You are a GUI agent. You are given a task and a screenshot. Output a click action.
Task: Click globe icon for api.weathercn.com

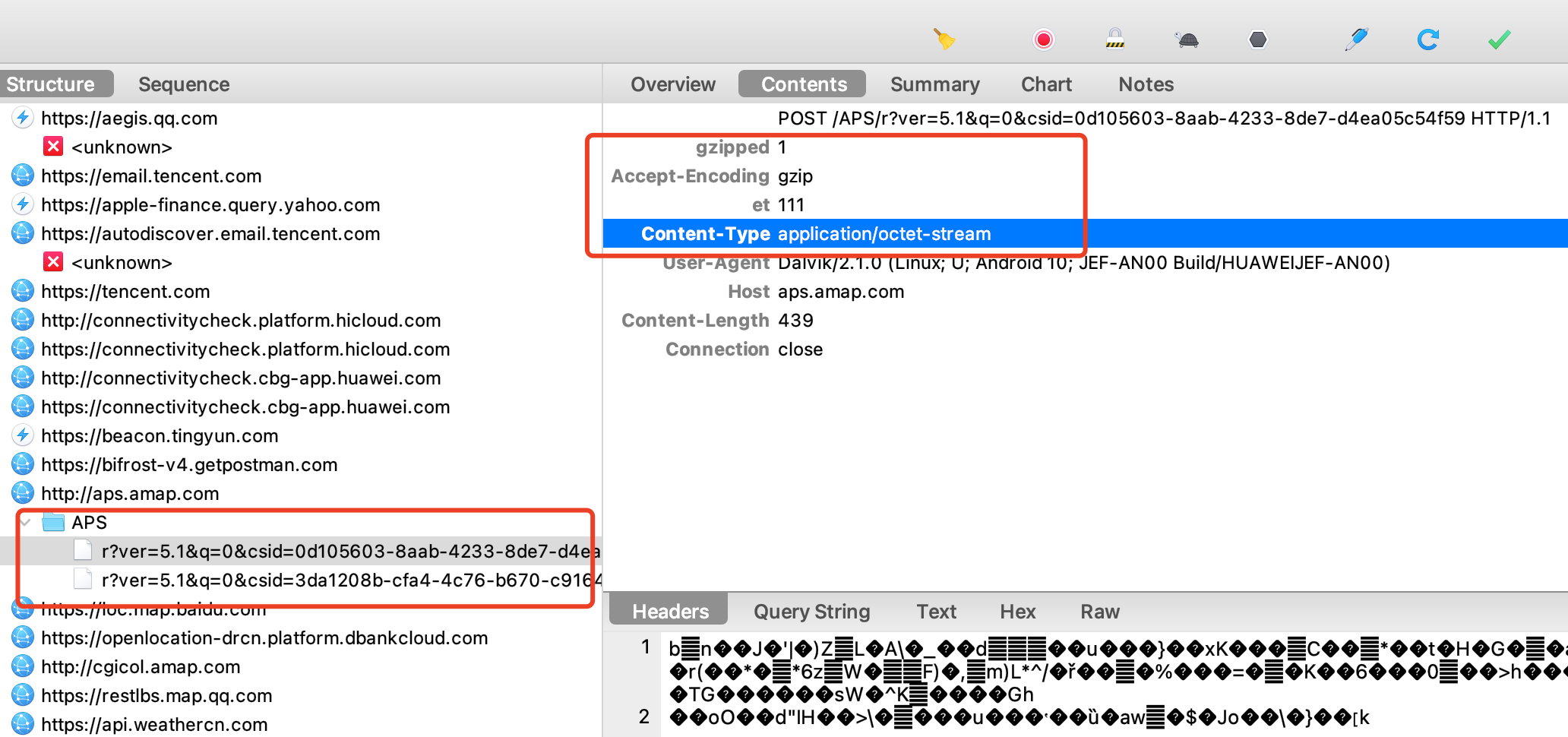point(23,724)
